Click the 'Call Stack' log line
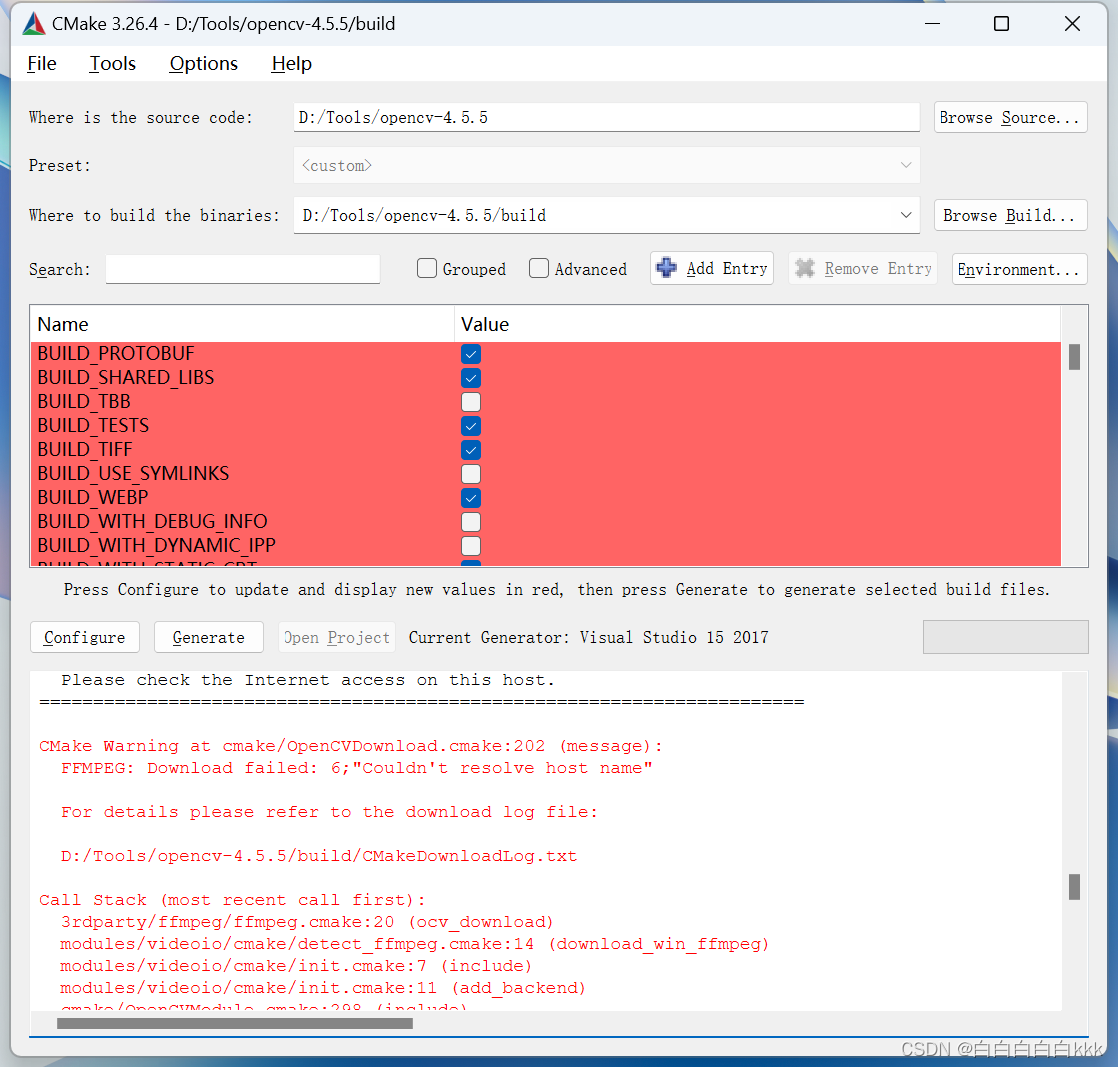 232,900
